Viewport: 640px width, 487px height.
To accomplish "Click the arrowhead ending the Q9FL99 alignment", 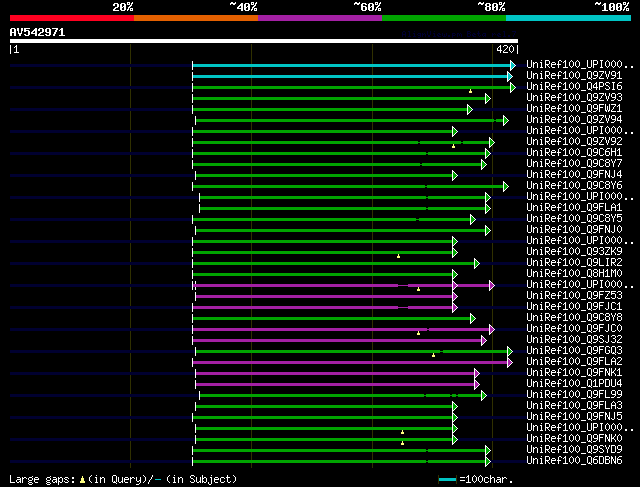I will [x=484, y=396].
